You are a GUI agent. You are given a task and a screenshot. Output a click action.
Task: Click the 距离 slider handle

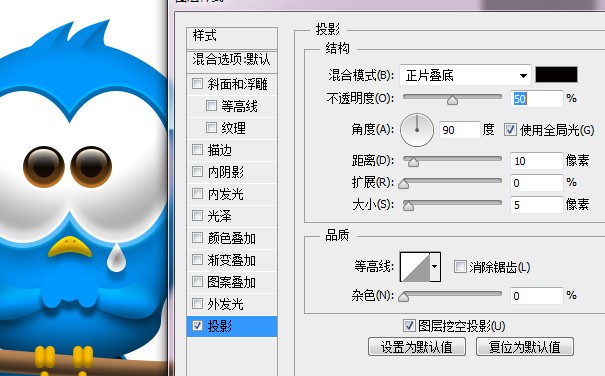pos(413,162)
